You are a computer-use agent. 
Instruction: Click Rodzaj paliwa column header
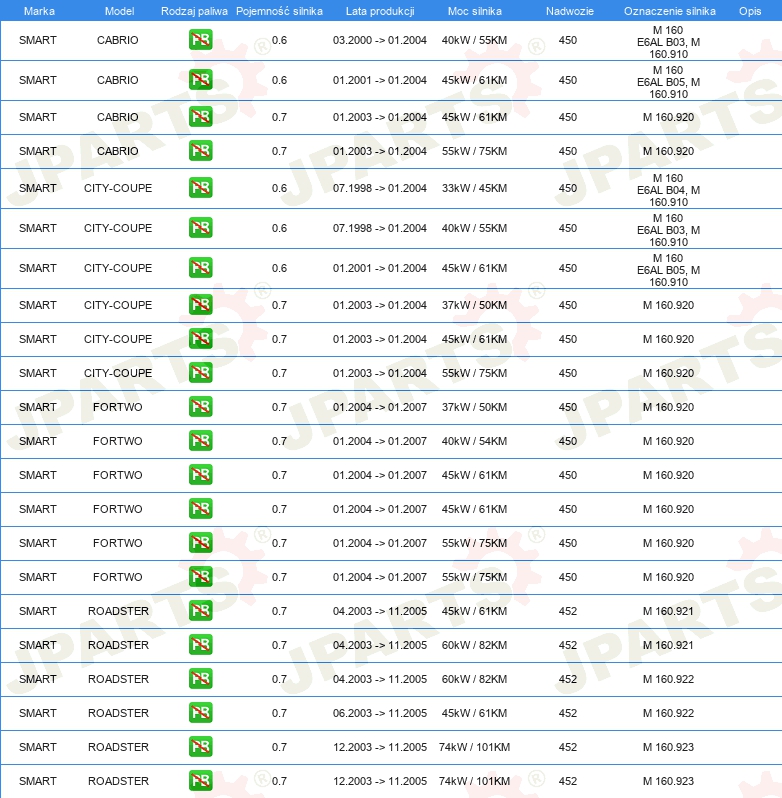coord(194,11)
